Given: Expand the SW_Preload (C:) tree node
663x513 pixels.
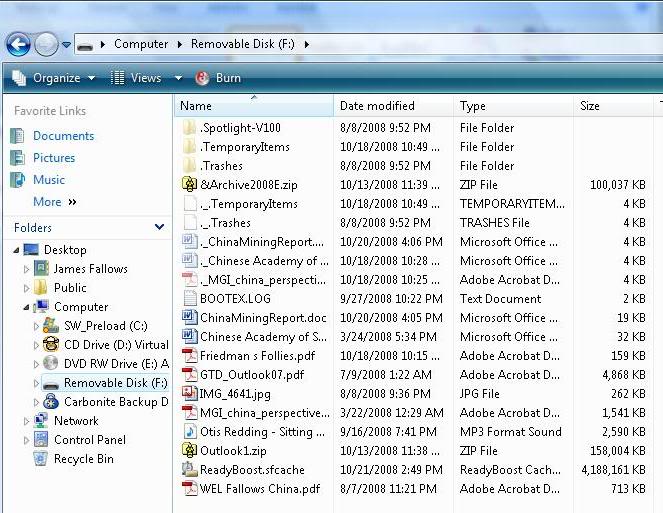Looking at the screenshot, I should (38, 326).
